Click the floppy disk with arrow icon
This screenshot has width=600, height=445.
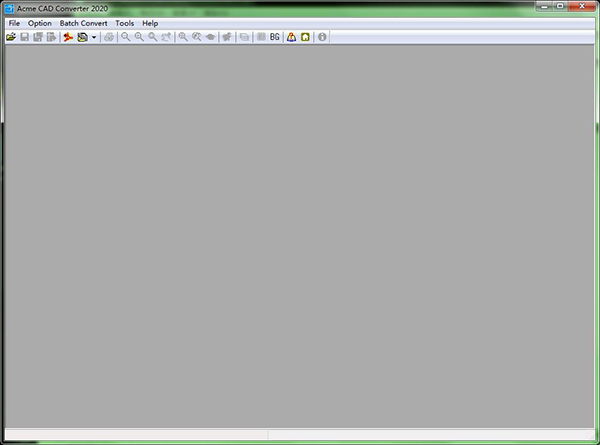[x=51, y=37]
